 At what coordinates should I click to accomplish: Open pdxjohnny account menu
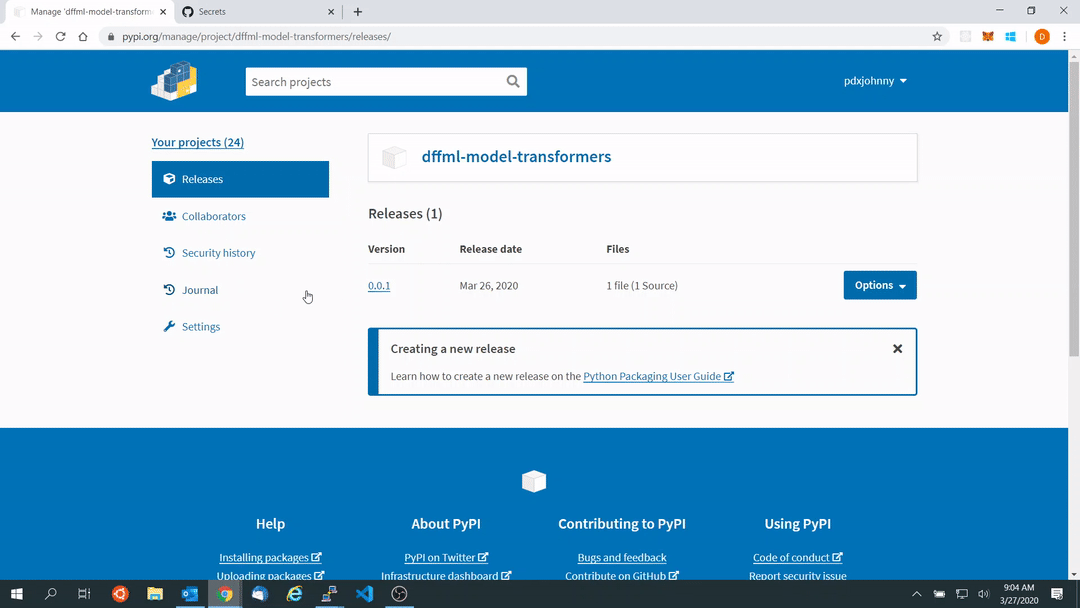tap(875, 81)
